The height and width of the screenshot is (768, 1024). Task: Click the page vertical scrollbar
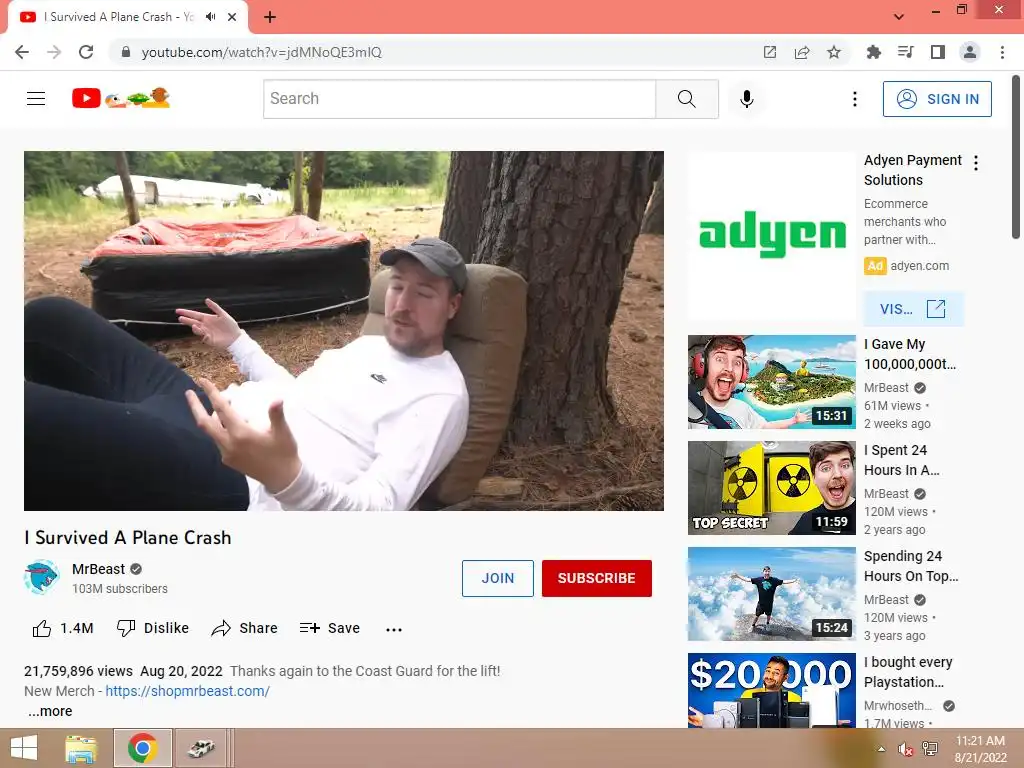tap(1016, 158)
